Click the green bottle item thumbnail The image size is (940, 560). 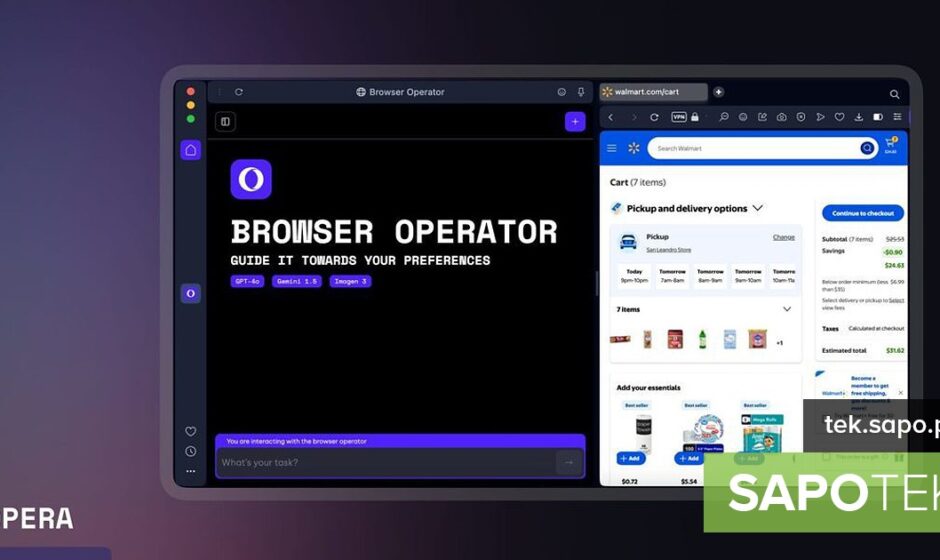(703, 339)
